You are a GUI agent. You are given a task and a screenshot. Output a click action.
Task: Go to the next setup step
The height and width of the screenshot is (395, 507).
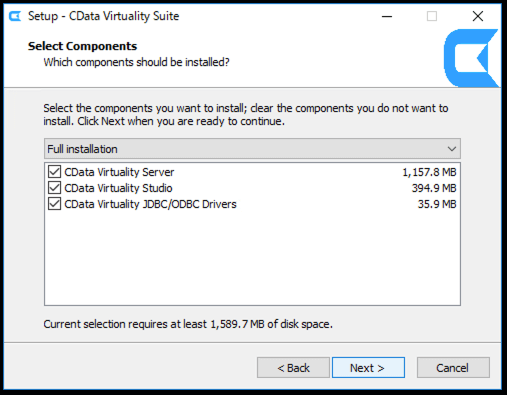(368, 368)
